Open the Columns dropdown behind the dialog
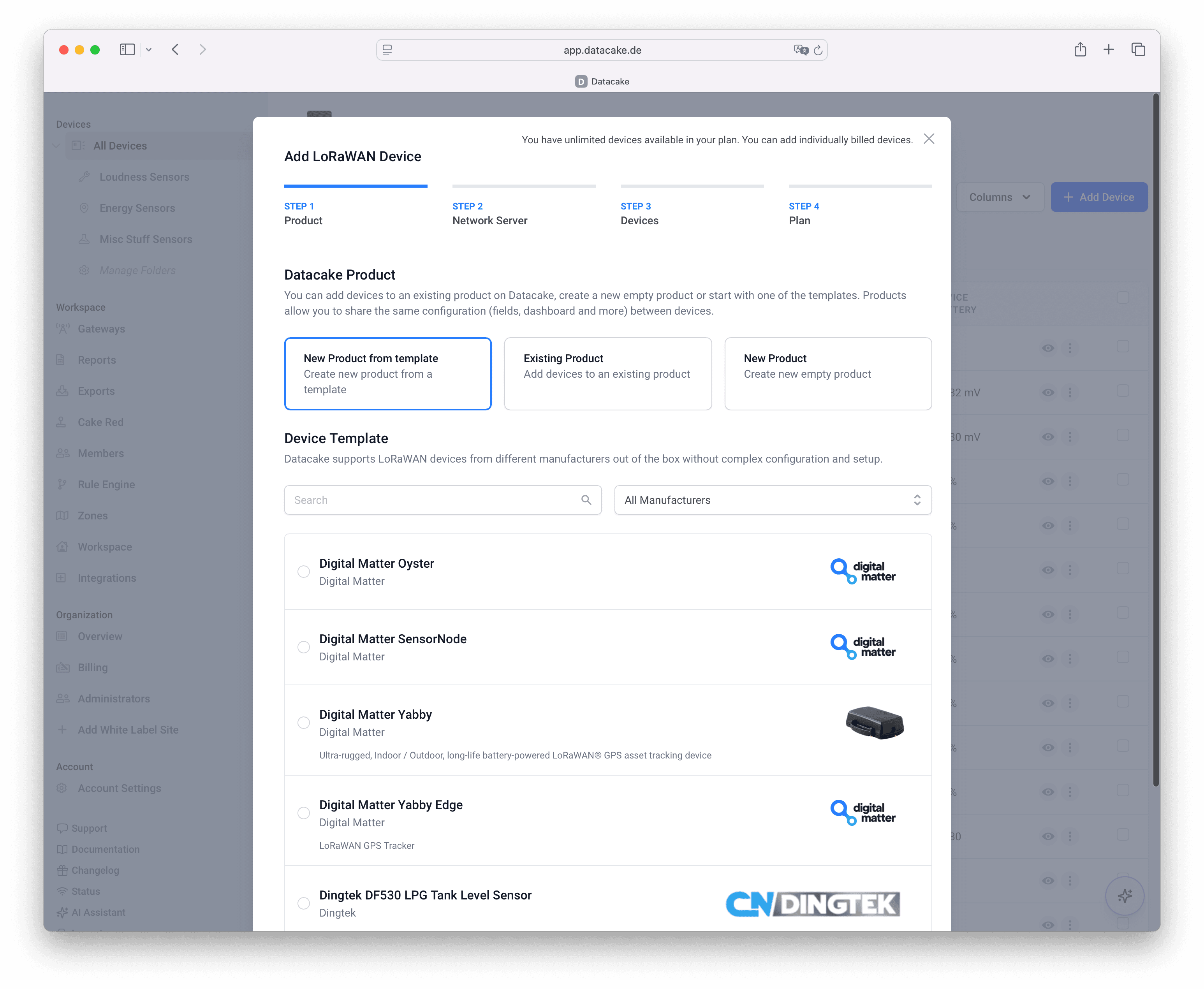 point(1000,197)
